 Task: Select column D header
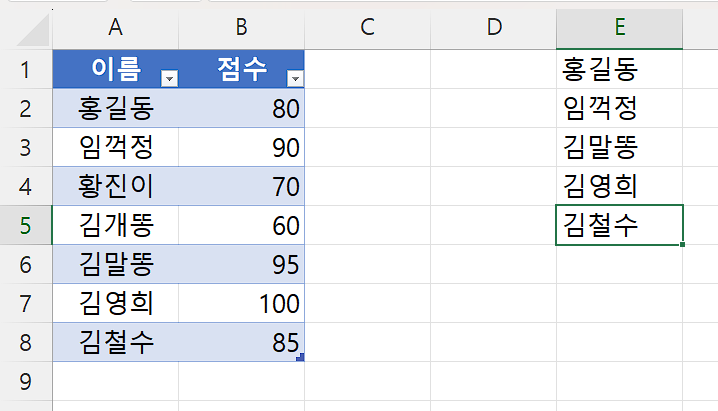[x=494, y=27]
